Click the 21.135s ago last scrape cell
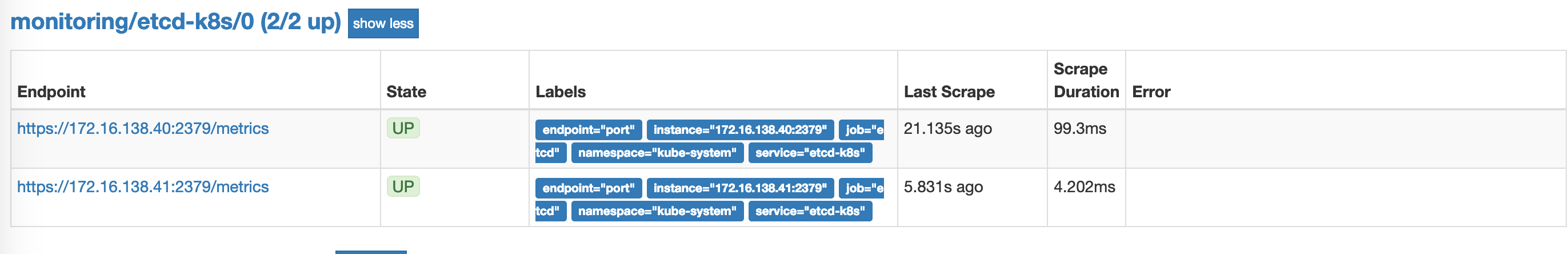This screenshot has width=1568, height=254. (x=947, y=129)
